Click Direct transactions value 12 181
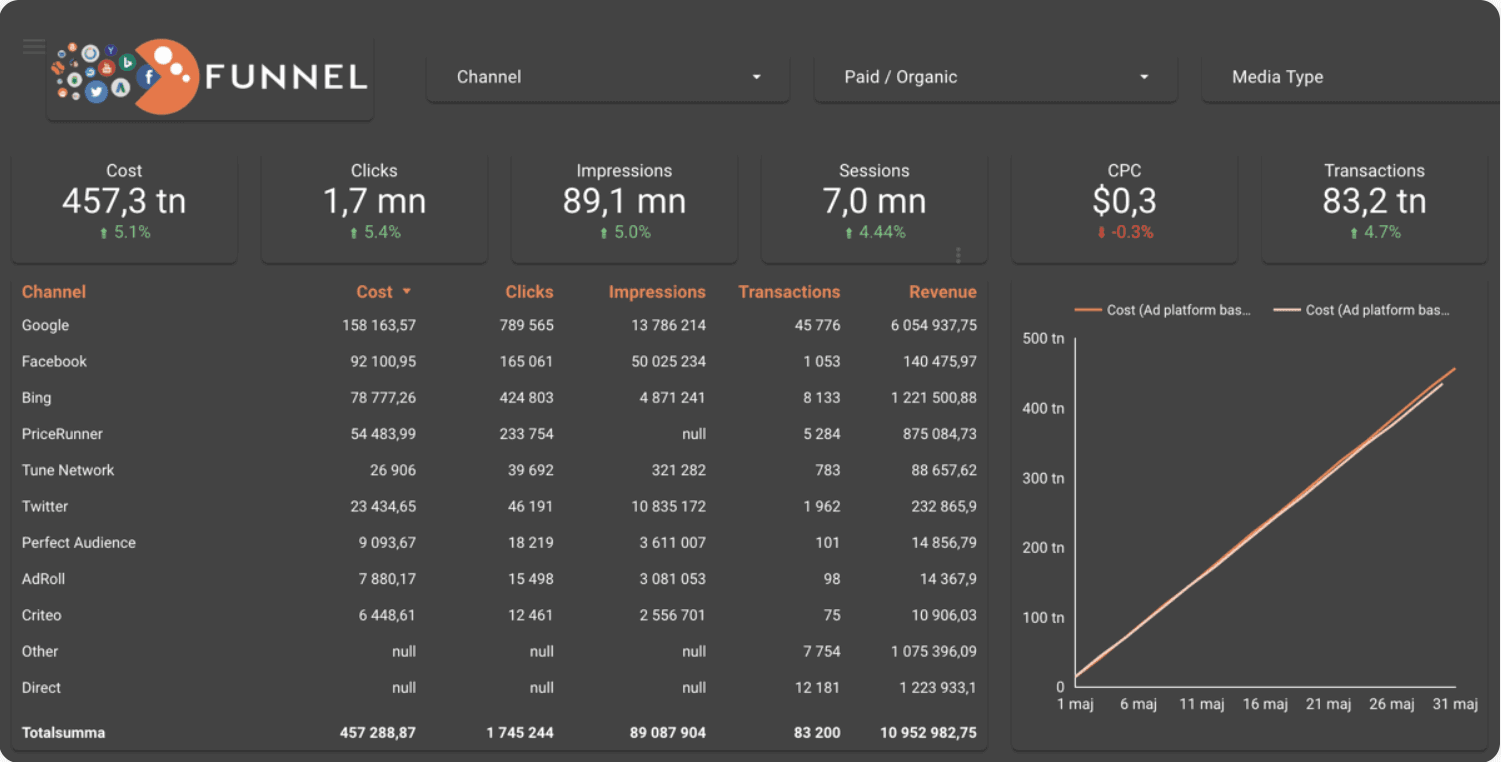Viewport: 1501px width, 762px height. click(x=818, y=688)
